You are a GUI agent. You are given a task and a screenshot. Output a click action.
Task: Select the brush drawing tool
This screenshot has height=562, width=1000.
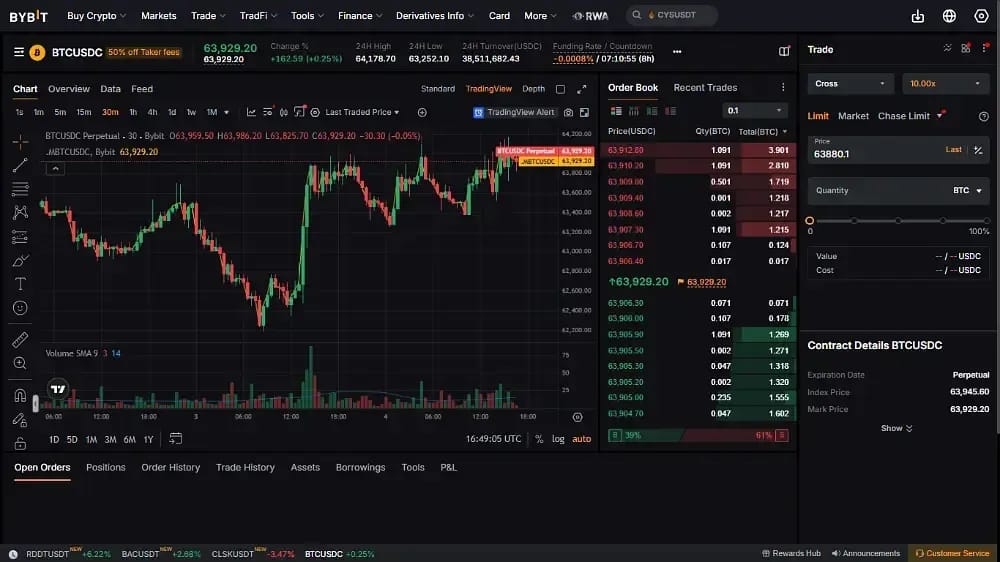coord(20,260)
